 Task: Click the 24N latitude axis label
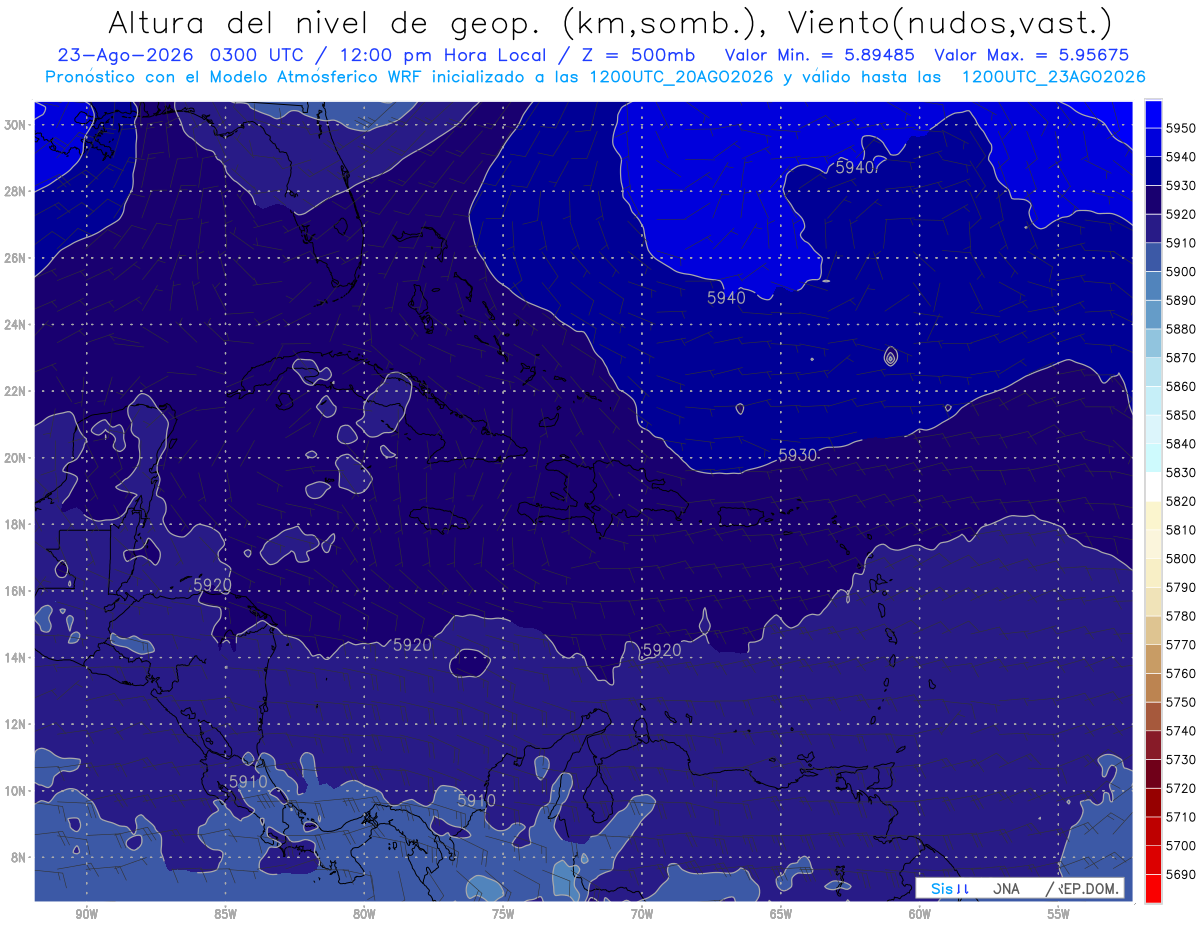pos(15,325)
